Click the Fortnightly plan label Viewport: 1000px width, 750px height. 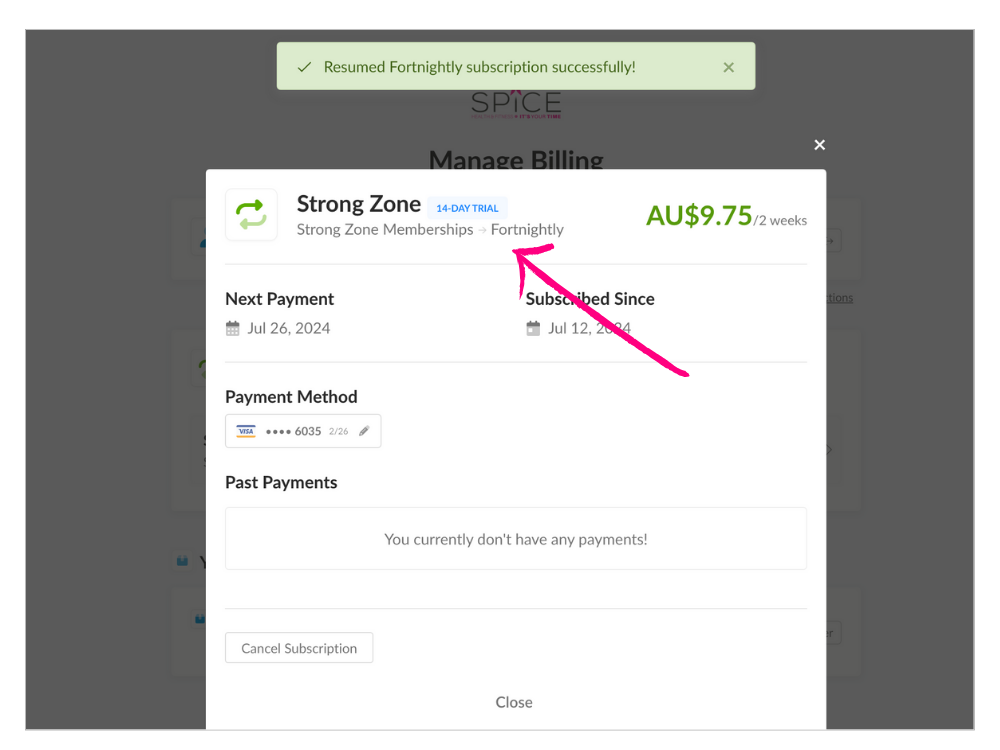[x=527, y=229]
